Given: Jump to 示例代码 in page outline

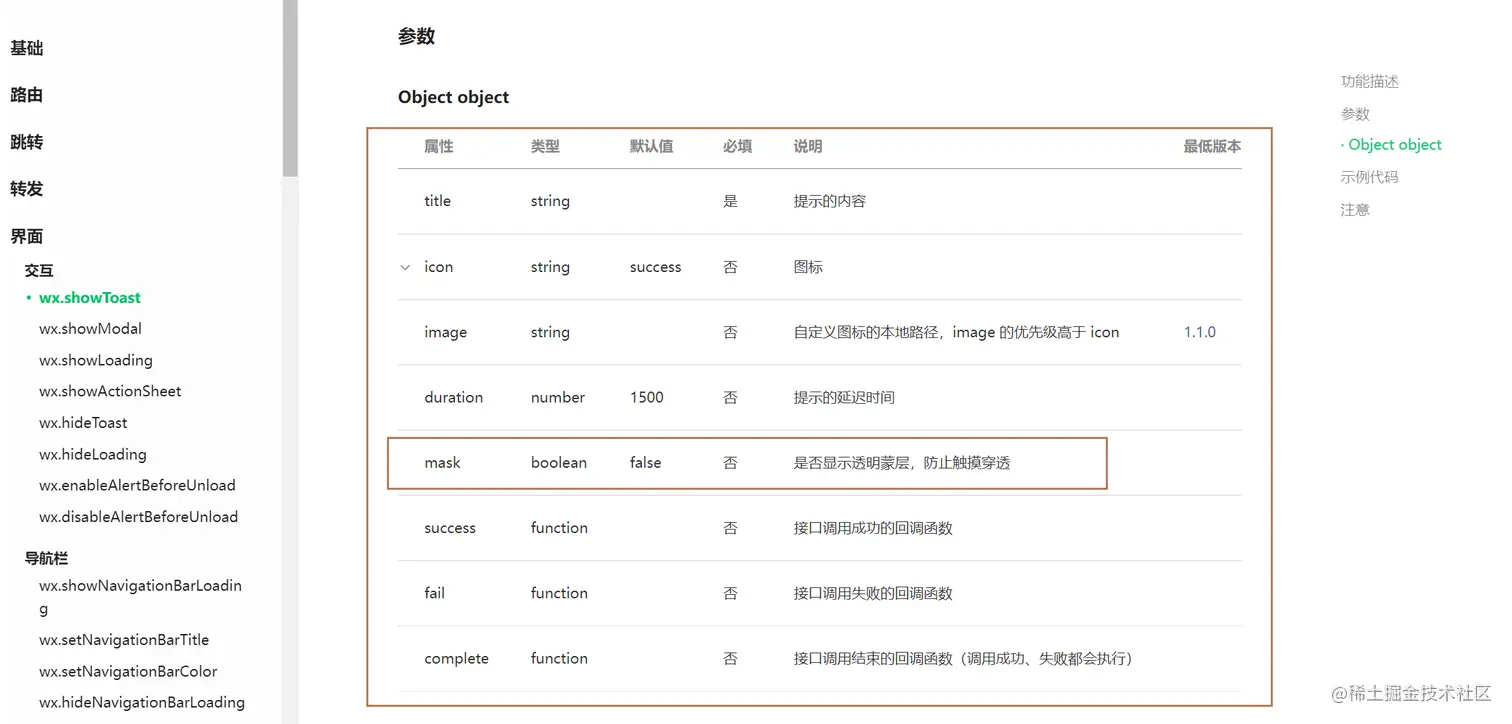Looking at the screenshot, I should (1370, 177).
